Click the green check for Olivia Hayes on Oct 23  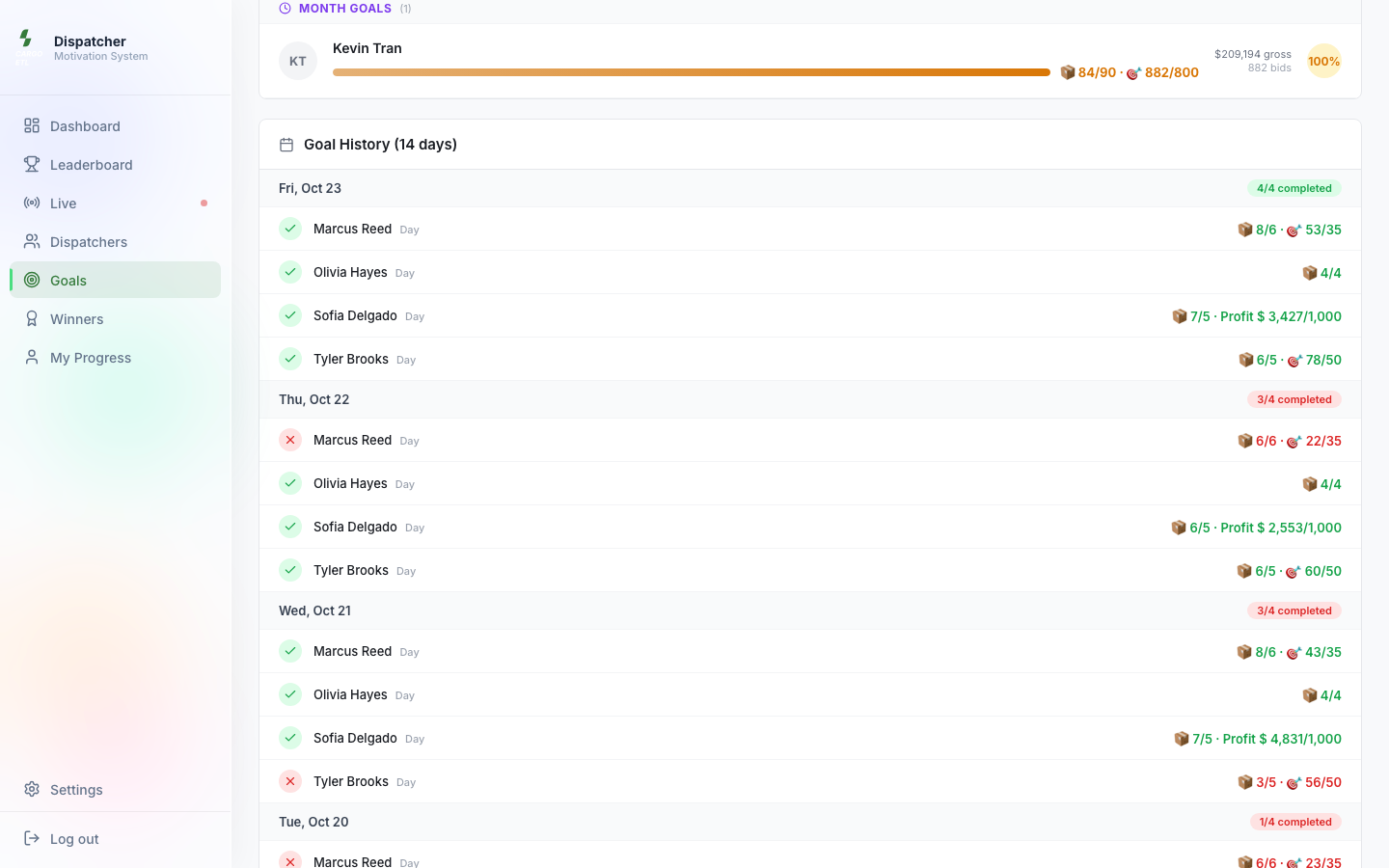(290, 272)
